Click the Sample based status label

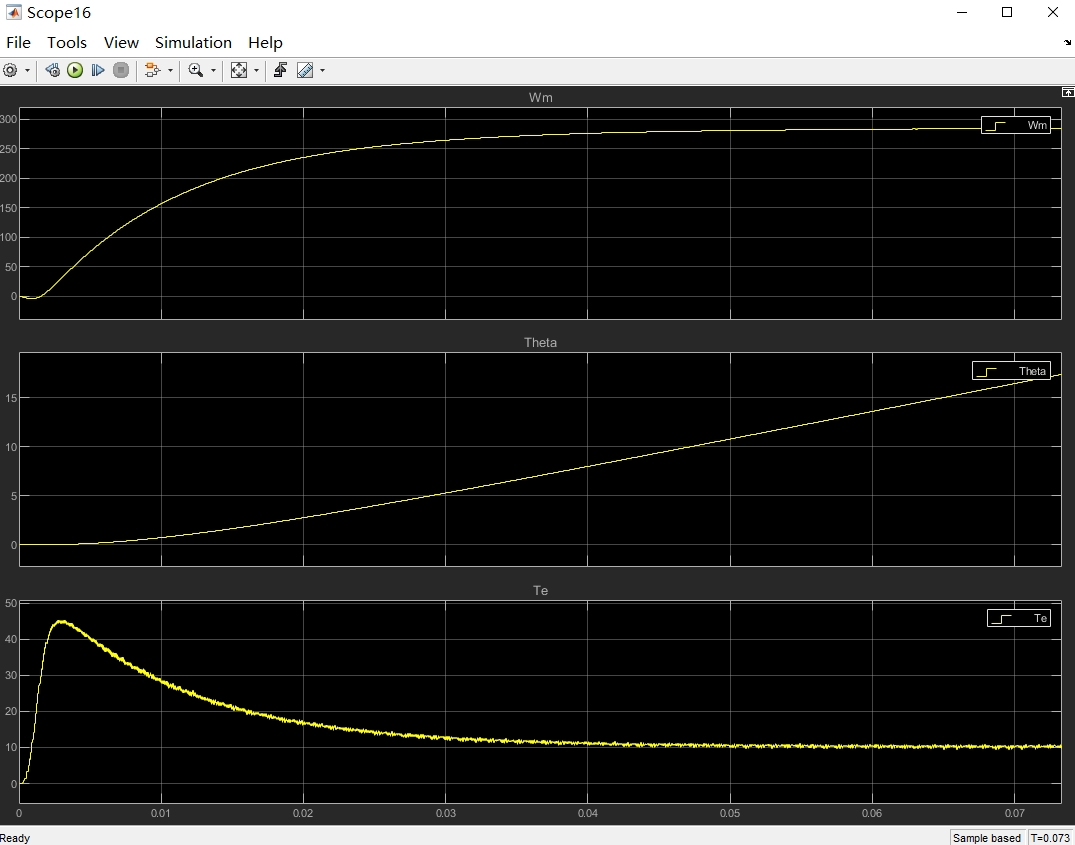point(987,837)
